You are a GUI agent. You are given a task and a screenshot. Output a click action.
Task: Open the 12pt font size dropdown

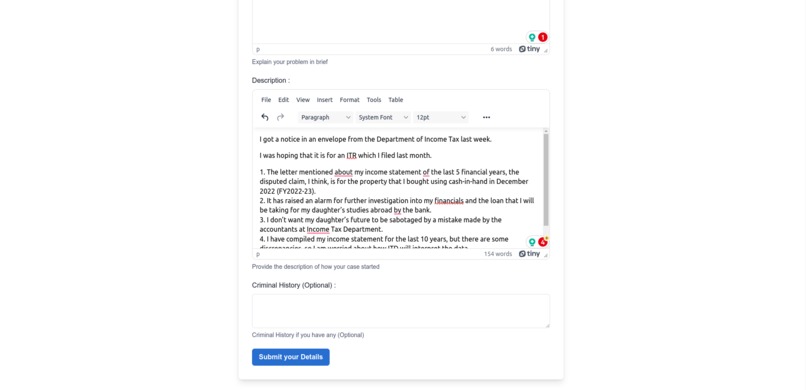(x=441, y=117)
